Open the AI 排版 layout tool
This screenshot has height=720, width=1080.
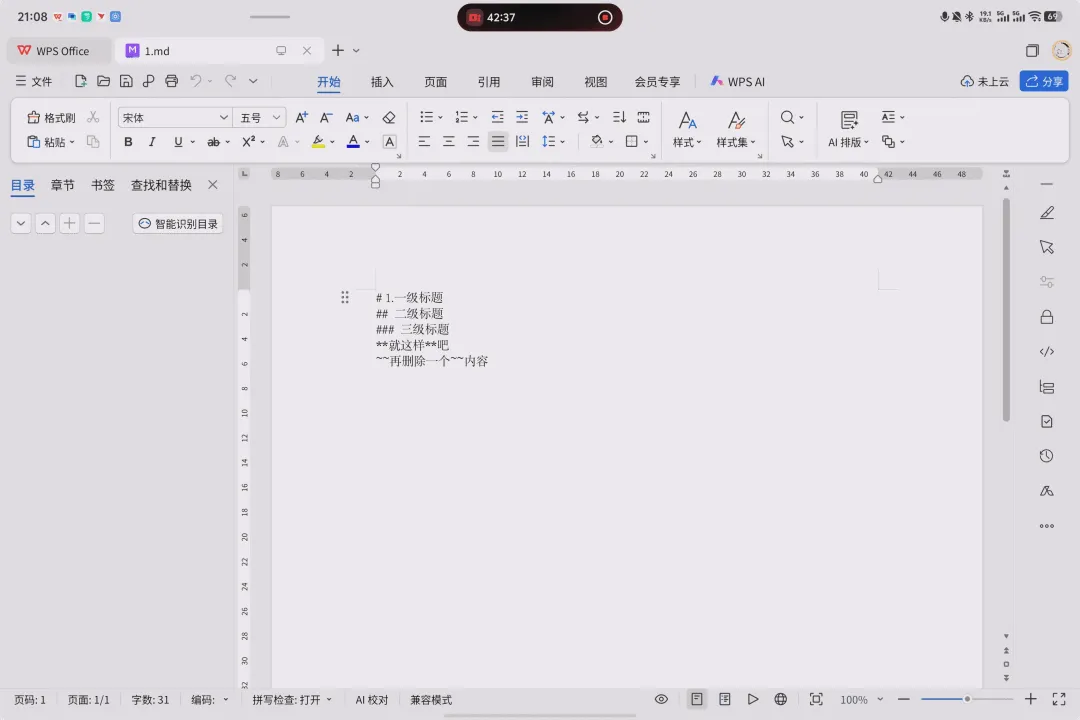coord(849,130)
